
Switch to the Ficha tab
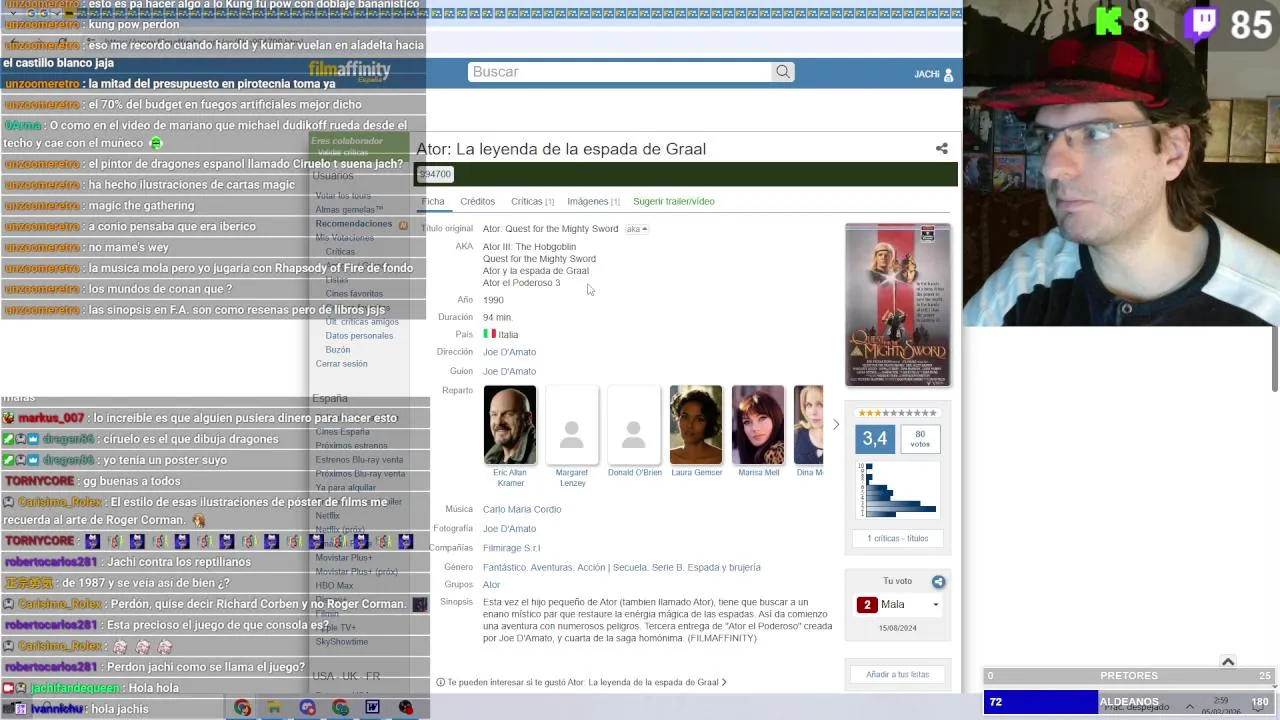[x=432, y=202]
